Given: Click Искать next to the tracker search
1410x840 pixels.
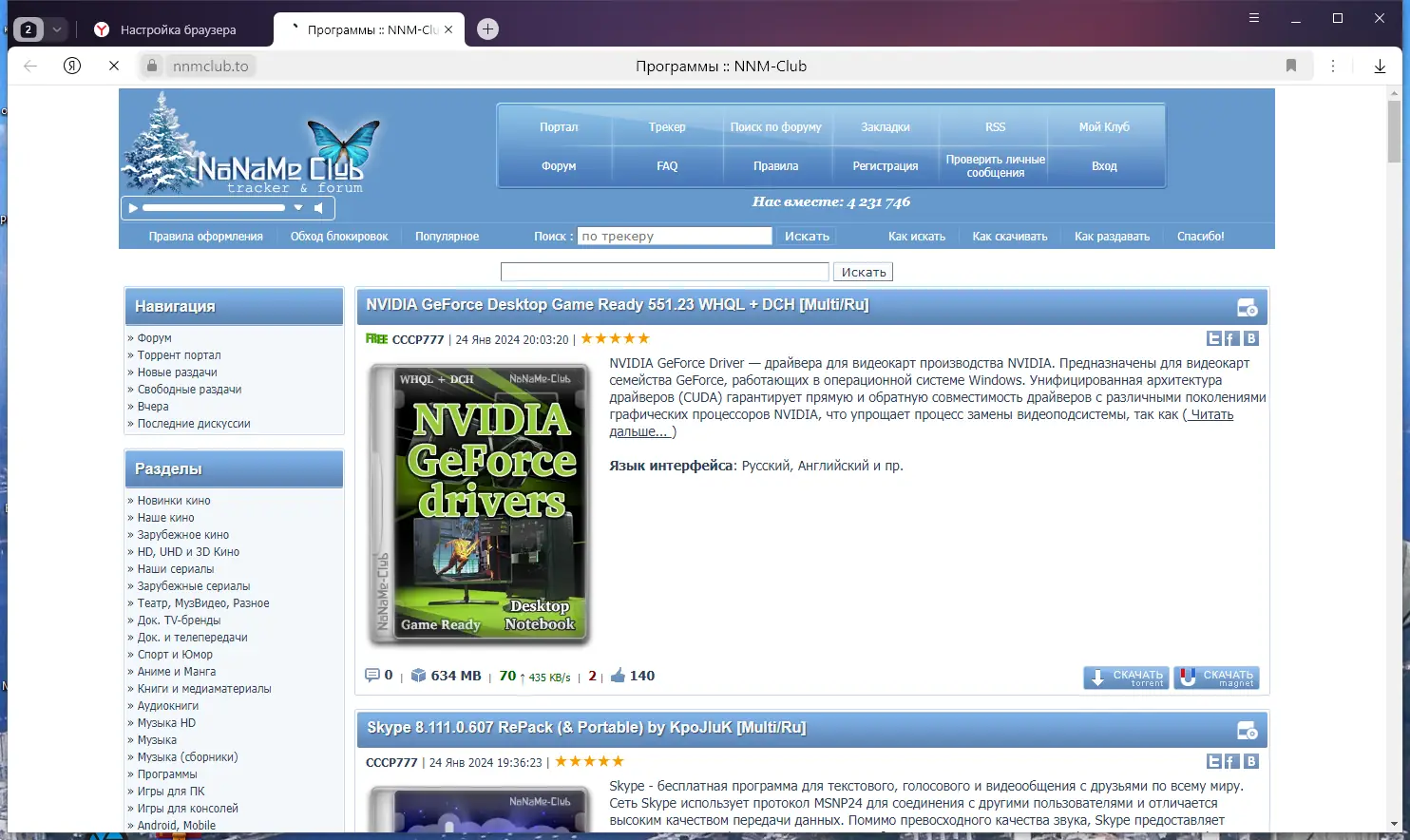Looking at the screenshot, I should (x=807, y=237).
